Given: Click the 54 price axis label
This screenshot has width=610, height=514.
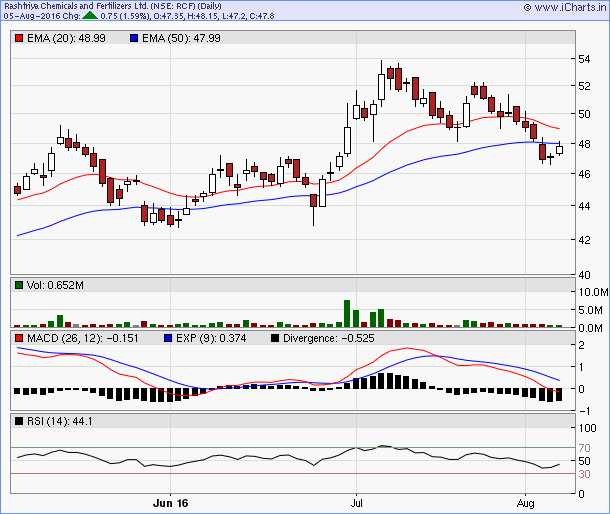Looking at the screenshot, I should click(584, 59).
